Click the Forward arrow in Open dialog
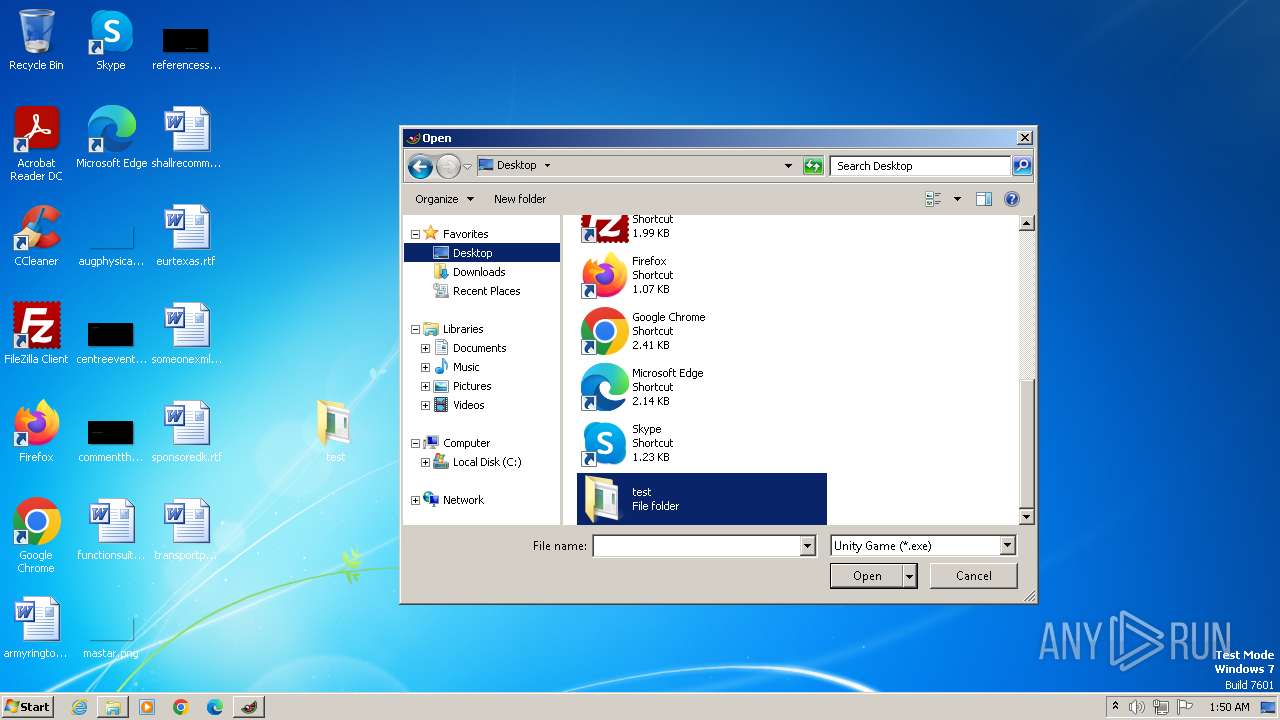This screenshot has width=1280, height=720. click(448, 166)
